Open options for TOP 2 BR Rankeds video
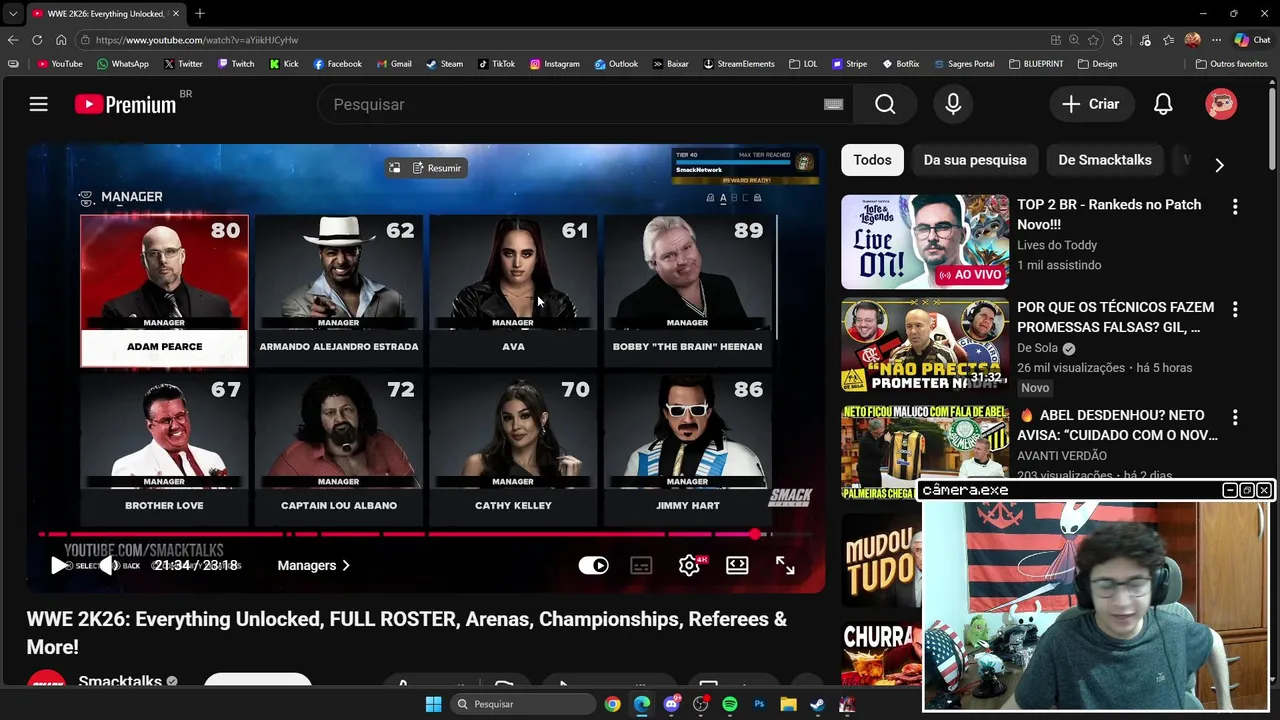Screen dimensions: 1280x720 1235,206
